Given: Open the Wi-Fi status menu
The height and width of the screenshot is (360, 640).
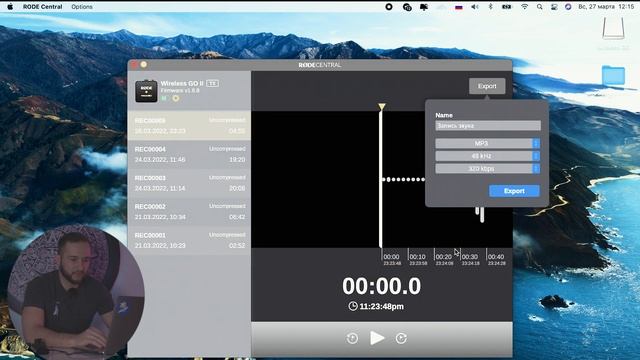Looking at the screenshot, I should [524, 7].
